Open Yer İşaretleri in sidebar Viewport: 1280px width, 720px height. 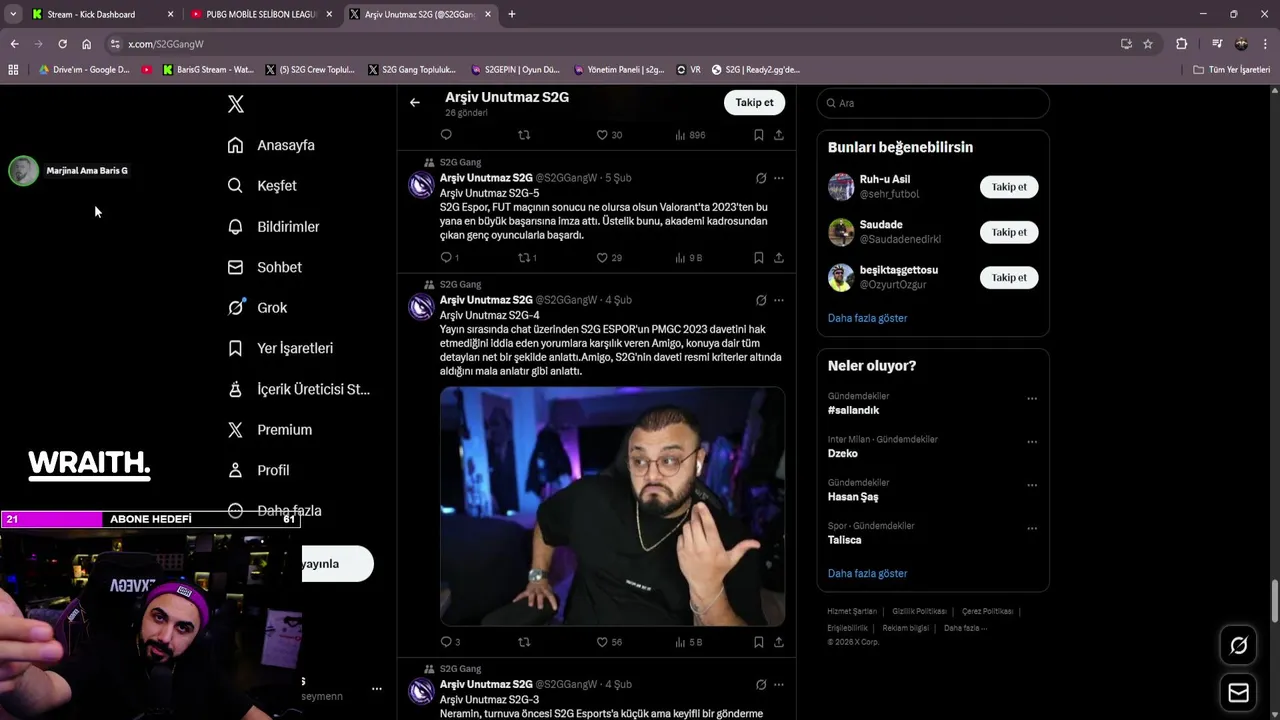click(x=280, y=348)
